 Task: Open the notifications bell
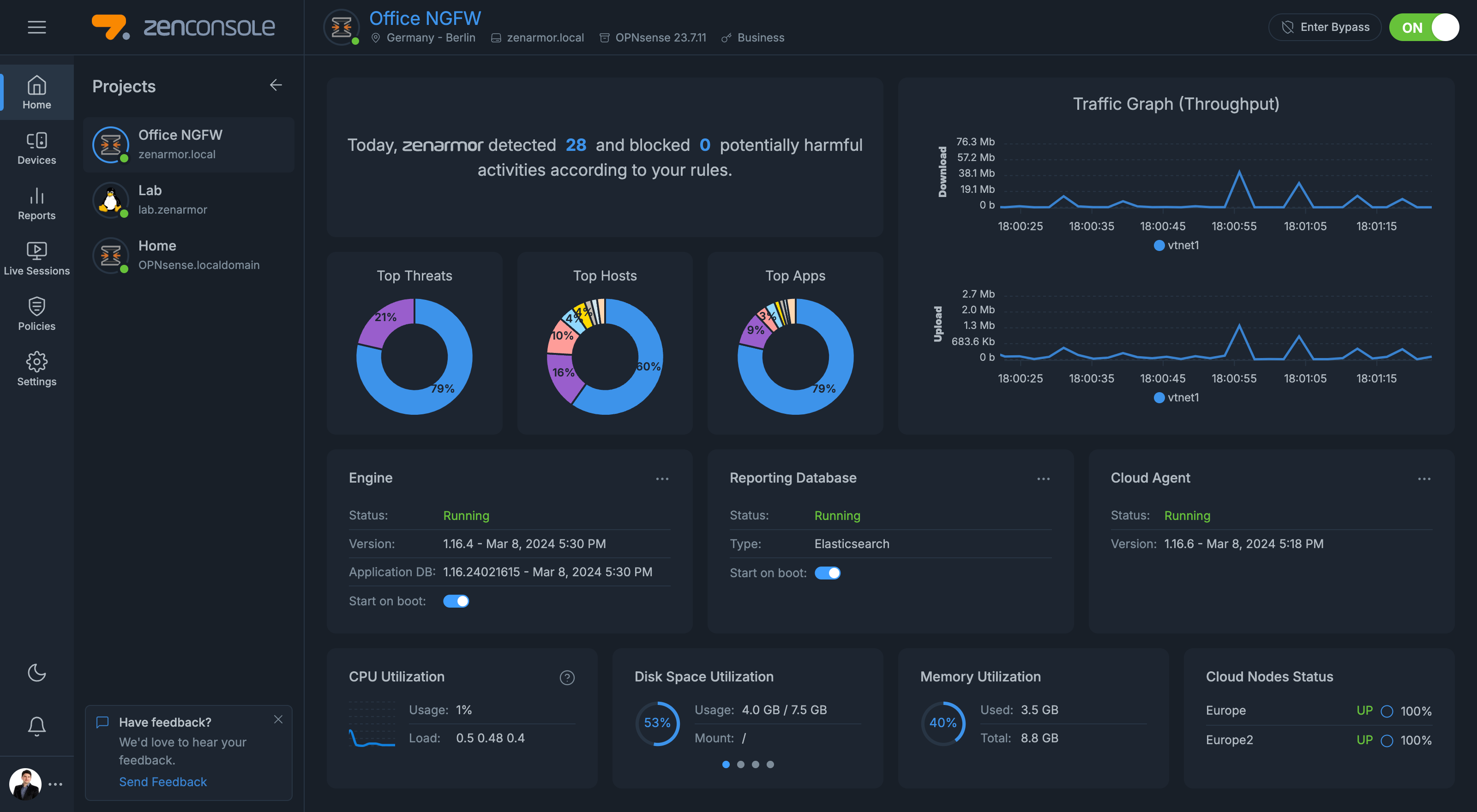[x=37, y=726]
